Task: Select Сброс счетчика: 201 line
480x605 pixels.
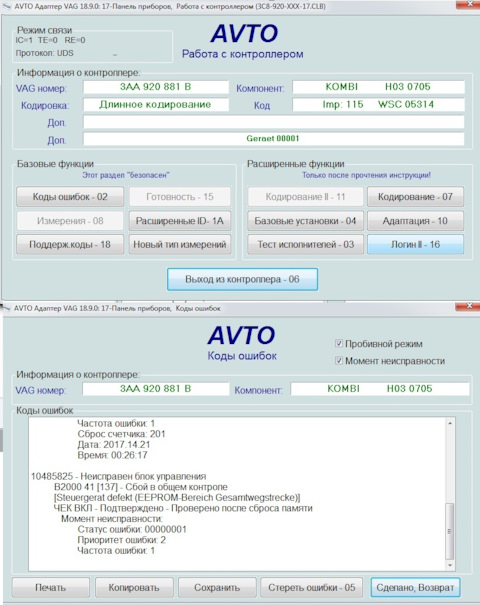Action: 121,434
